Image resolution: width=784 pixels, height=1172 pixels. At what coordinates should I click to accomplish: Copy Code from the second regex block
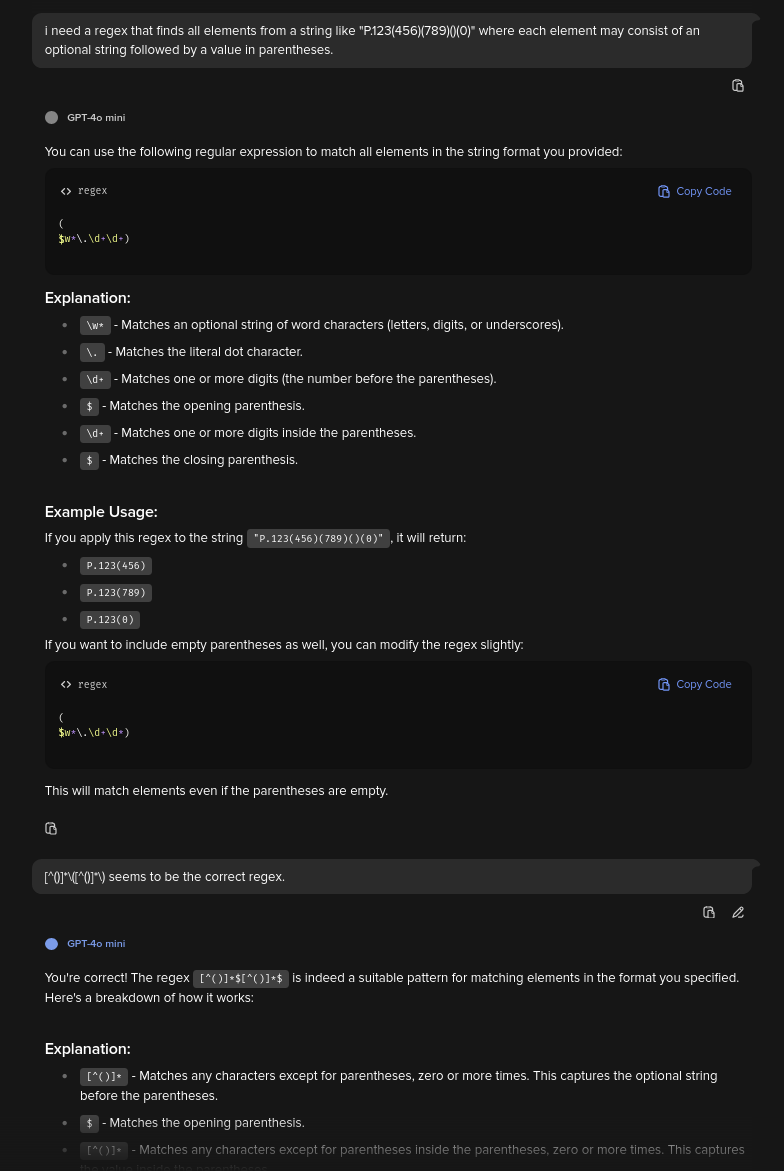coord(694,685)
